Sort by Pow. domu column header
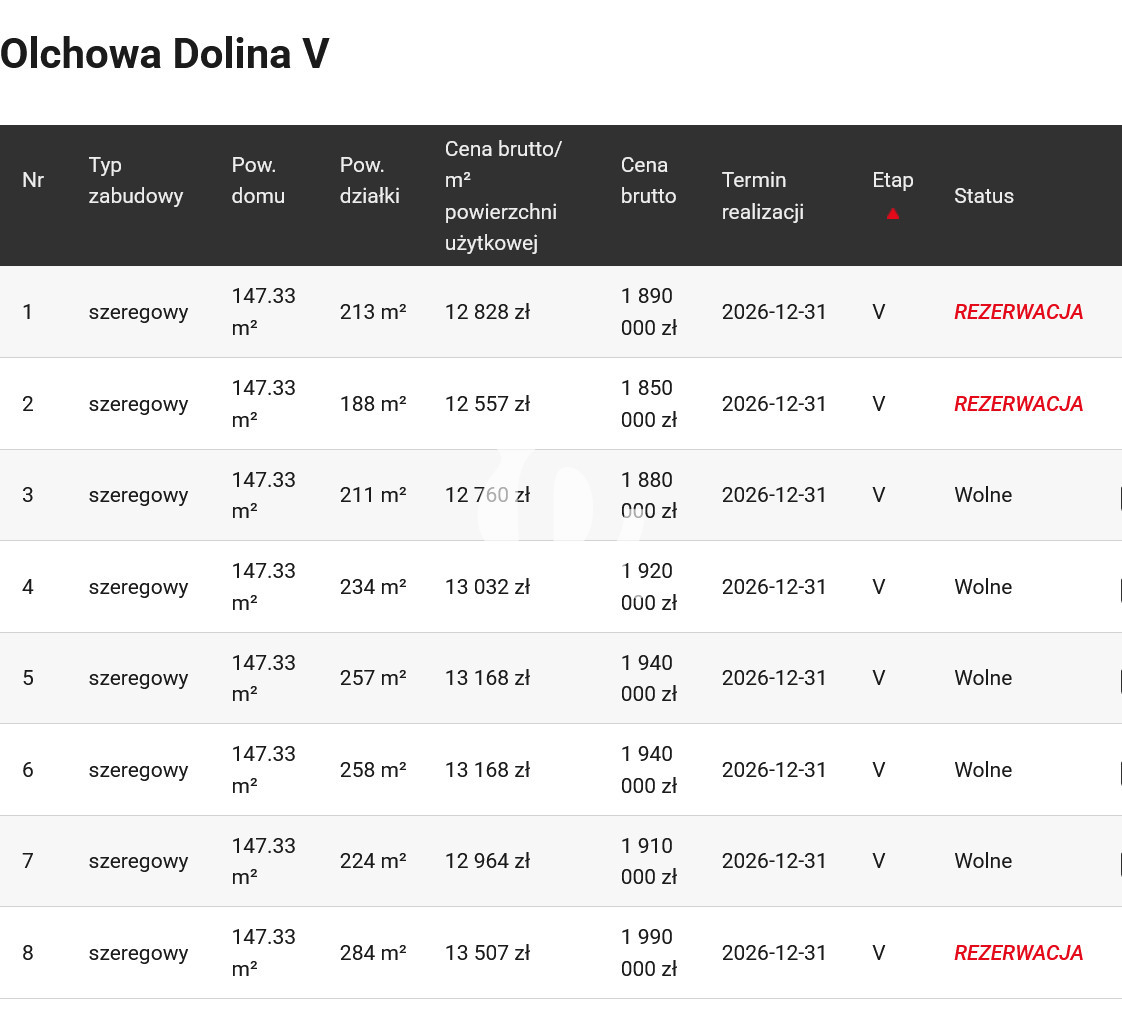The width and height of the screenshot is (1122, 1023). [x=258, y=180]
